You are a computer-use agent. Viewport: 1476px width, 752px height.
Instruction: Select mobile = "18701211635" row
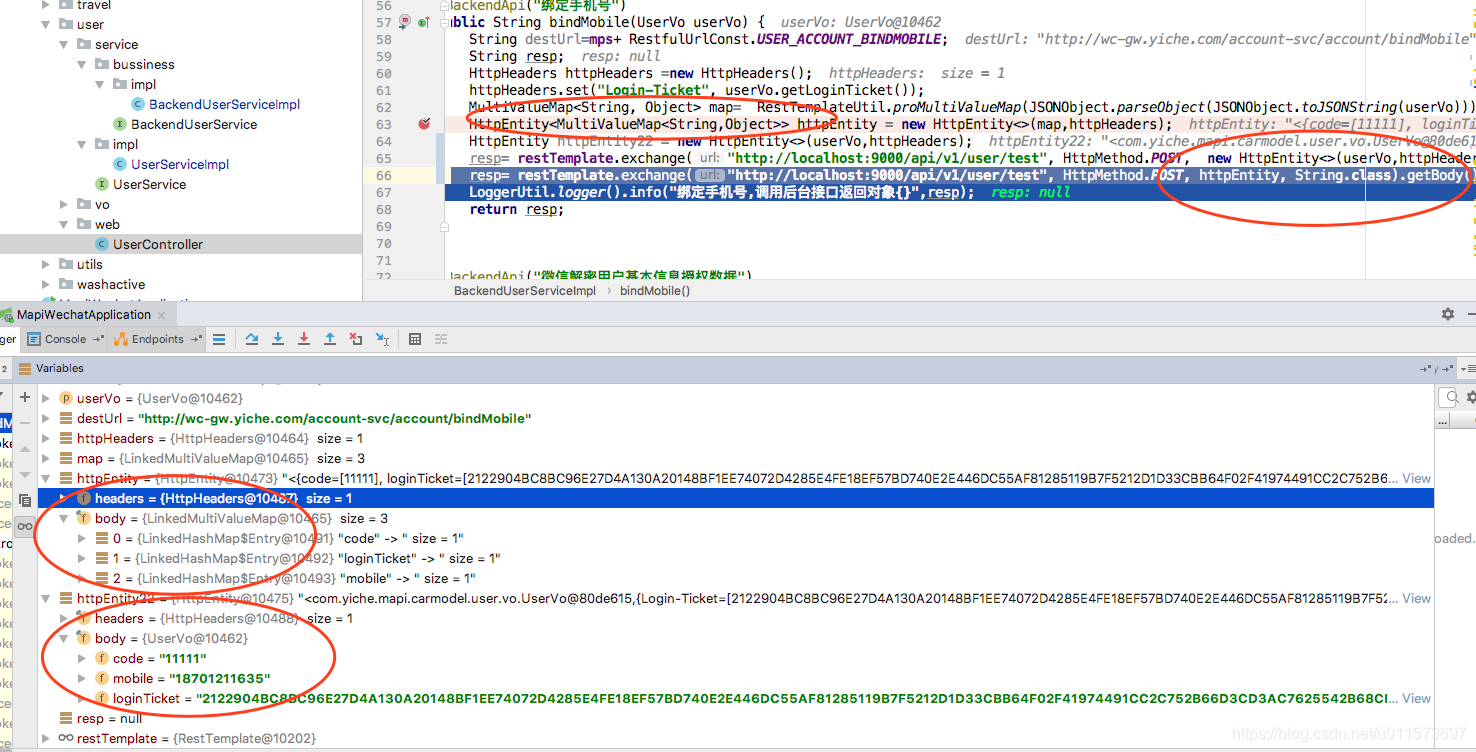point(736,678)
